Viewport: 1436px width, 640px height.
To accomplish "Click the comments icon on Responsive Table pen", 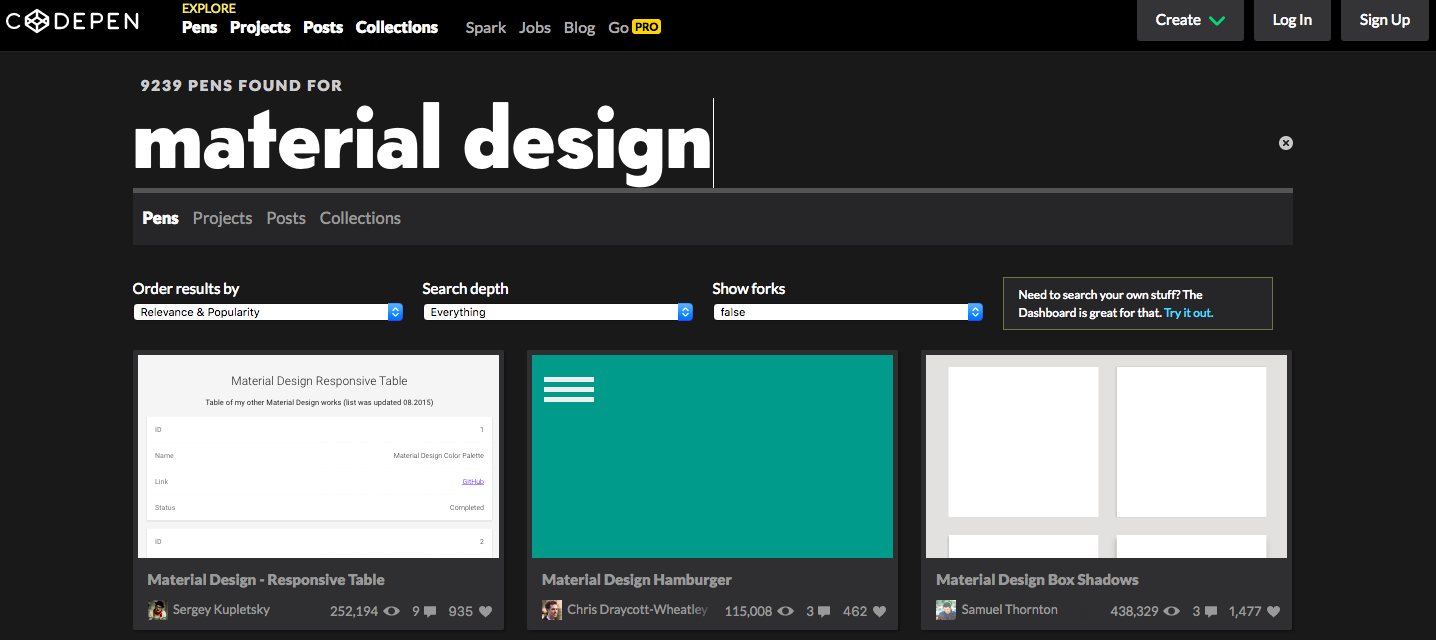I will click(430, 611).
